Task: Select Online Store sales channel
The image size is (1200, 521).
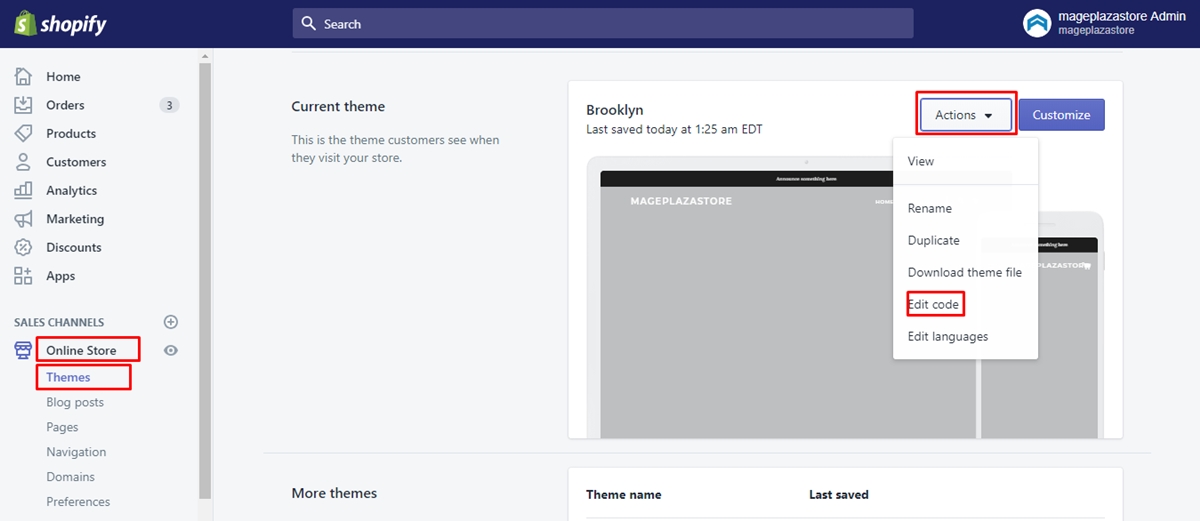Action: click(81, 351)
